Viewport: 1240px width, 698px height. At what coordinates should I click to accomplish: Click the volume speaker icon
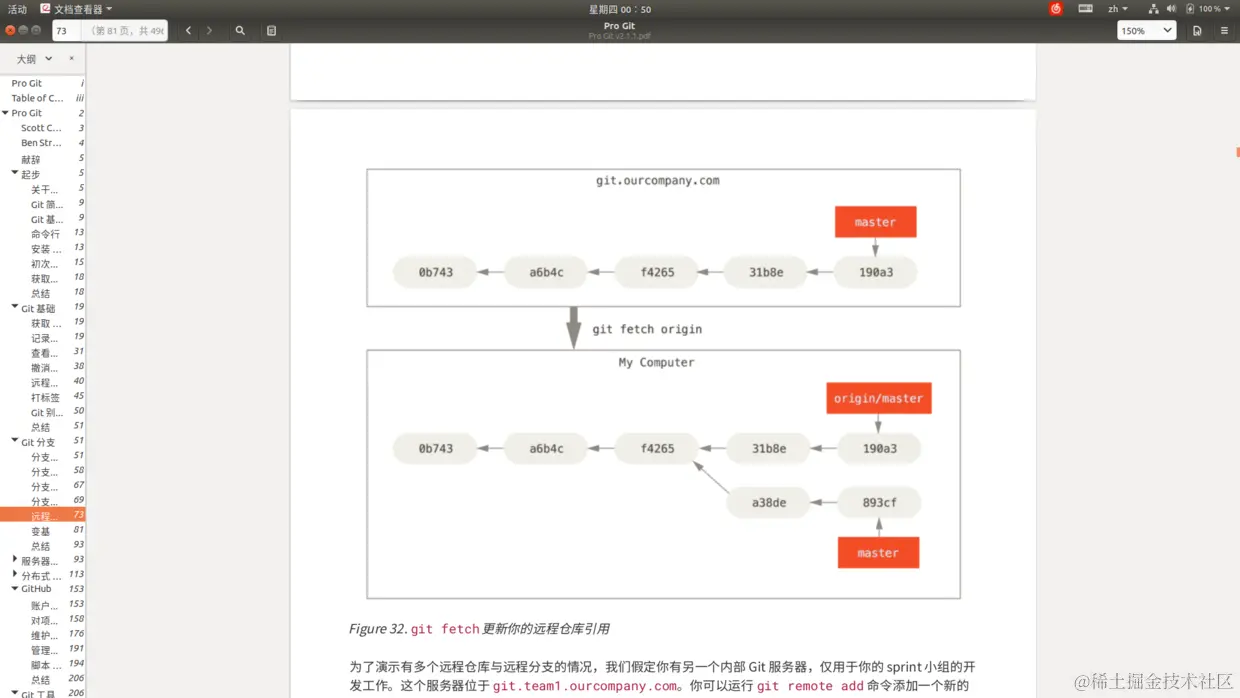[1171, 9]
